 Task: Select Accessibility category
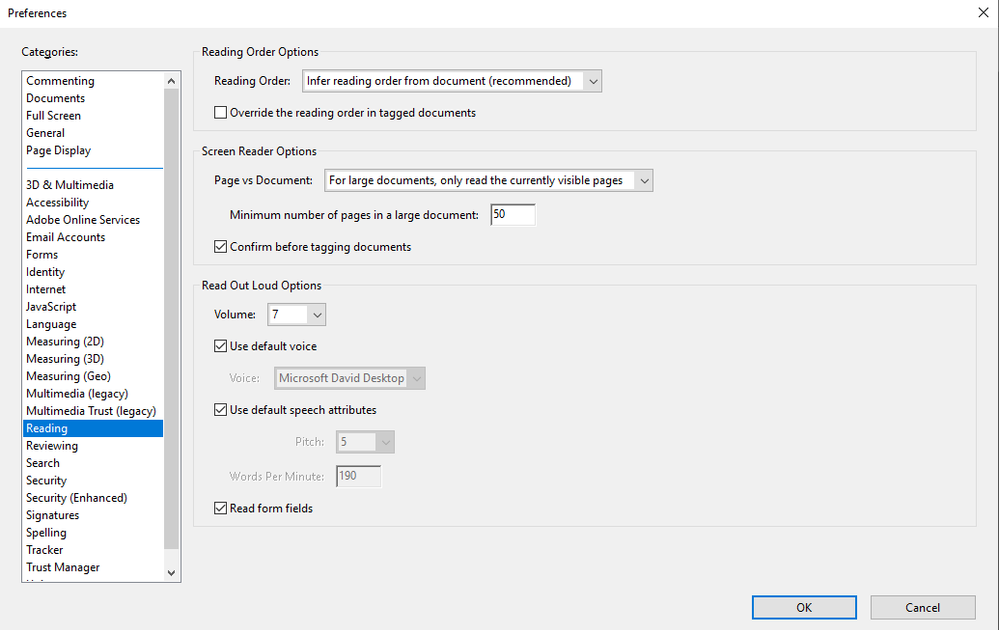tap(58, 203)
